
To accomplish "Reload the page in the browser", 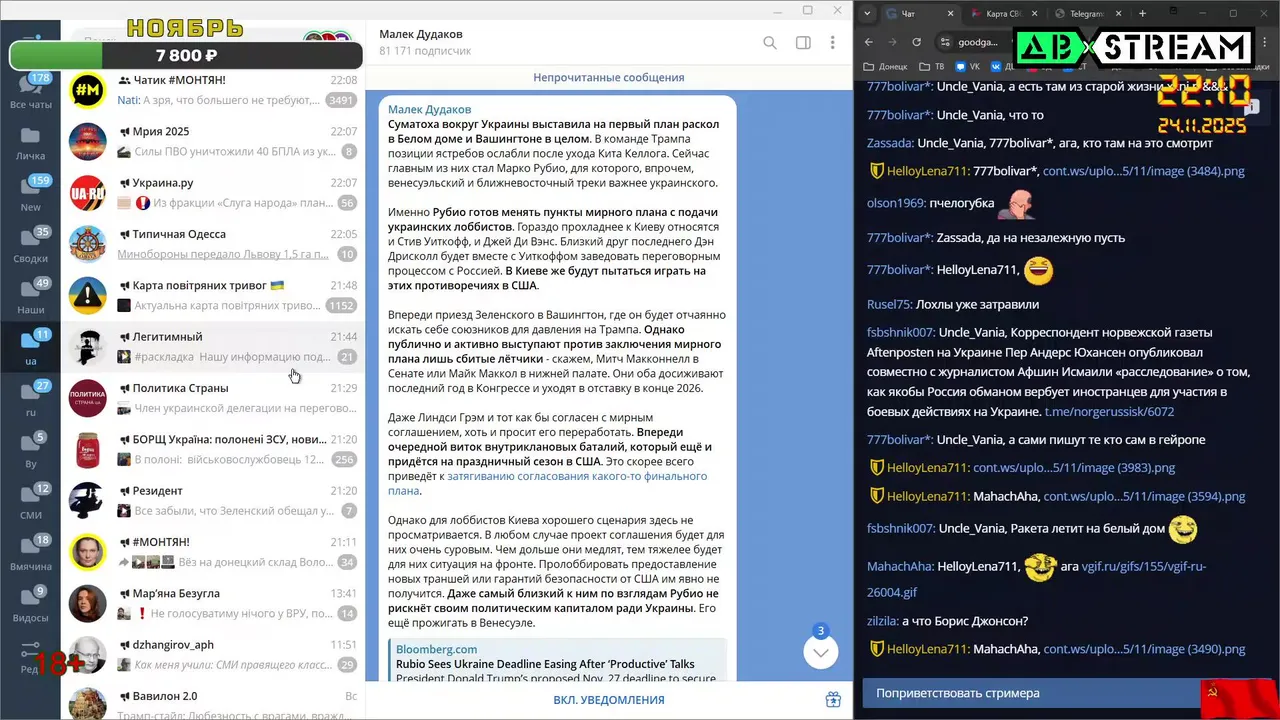I will pyautogui.click(x=917, y=42).
